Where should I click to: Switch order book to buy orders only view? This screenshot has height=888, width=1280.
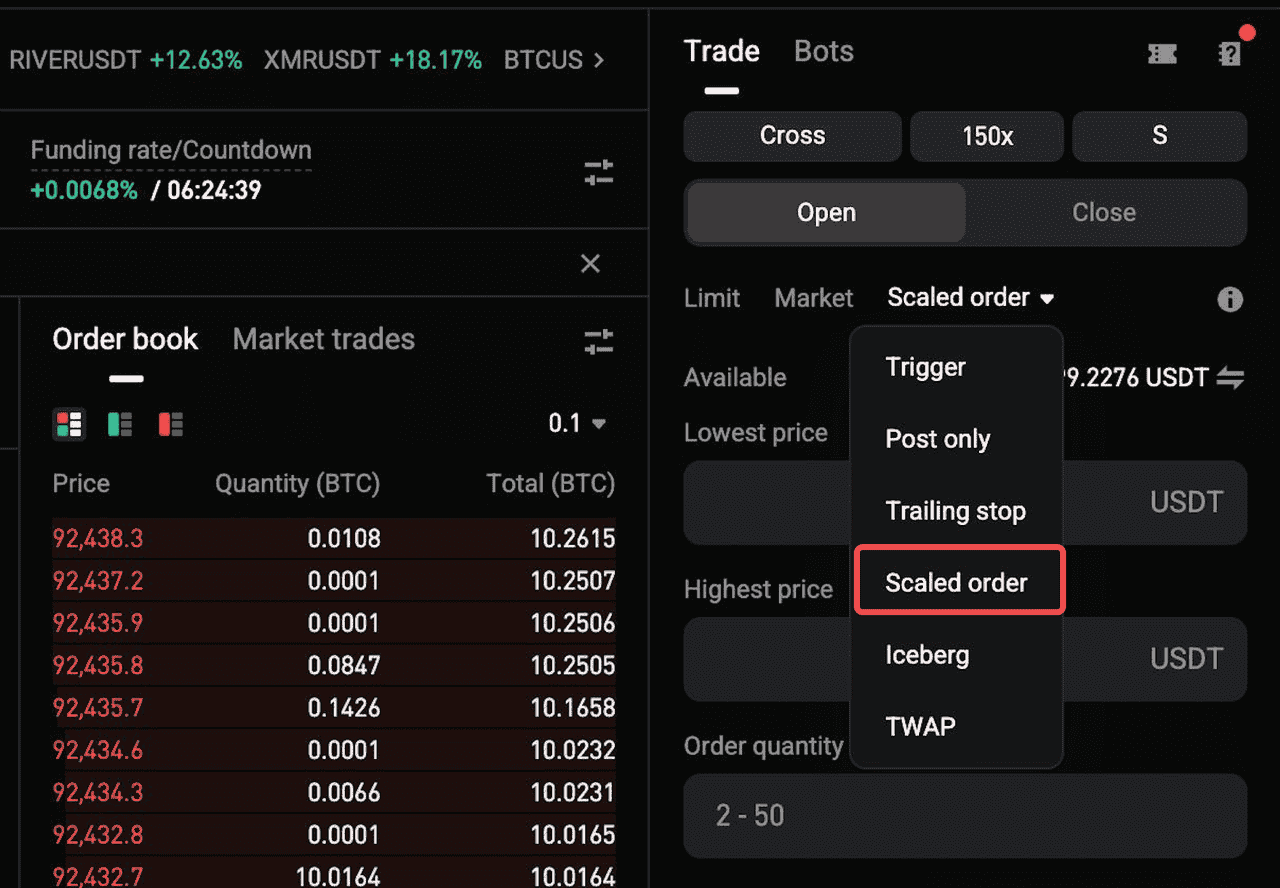119,424
